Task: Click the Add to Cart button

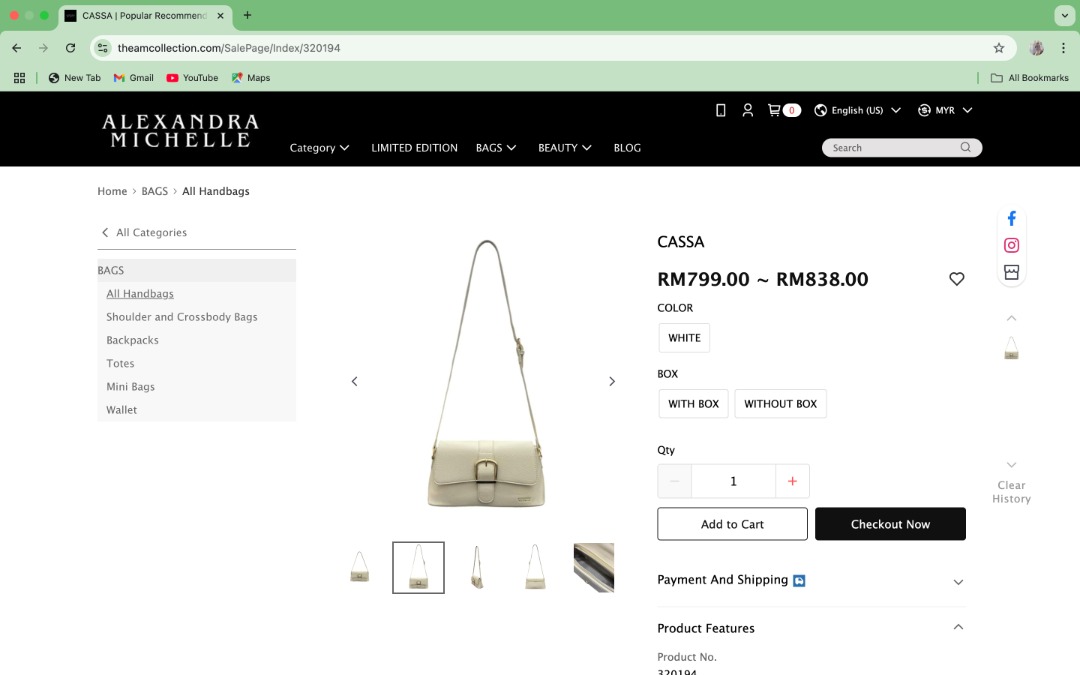Action: click(x=732, y=523)
